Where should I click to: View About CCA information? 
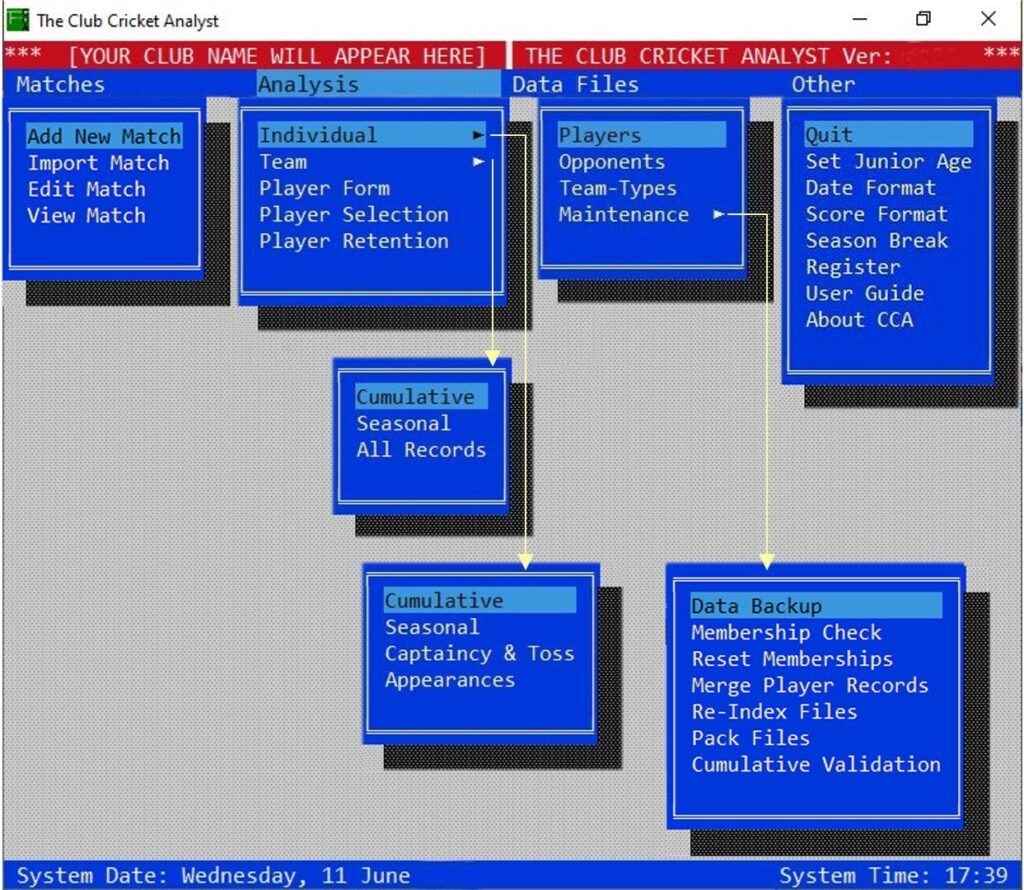857,319
